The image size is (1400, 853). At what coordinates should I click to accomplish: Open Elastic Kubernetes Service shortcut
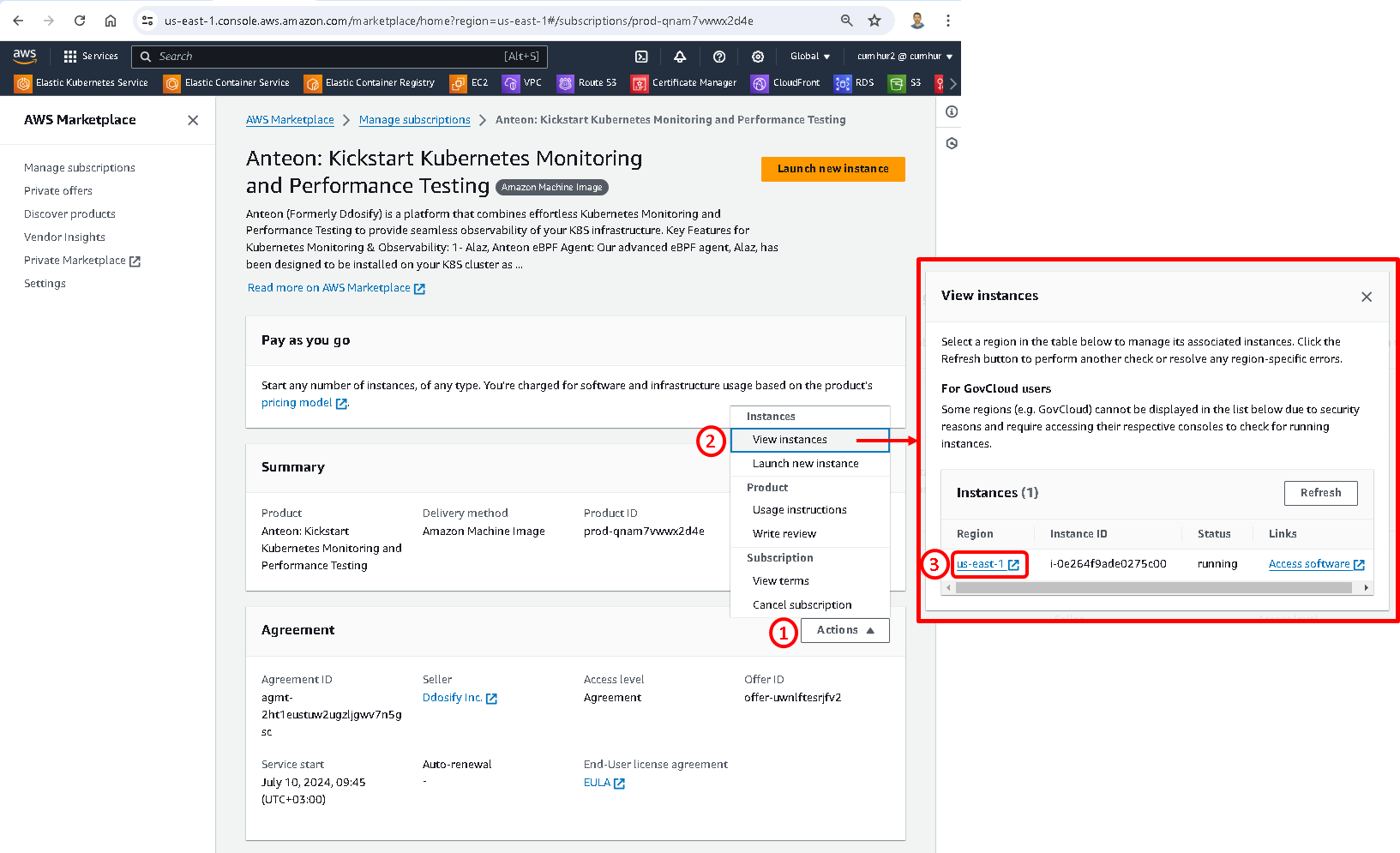pos(82,83)
